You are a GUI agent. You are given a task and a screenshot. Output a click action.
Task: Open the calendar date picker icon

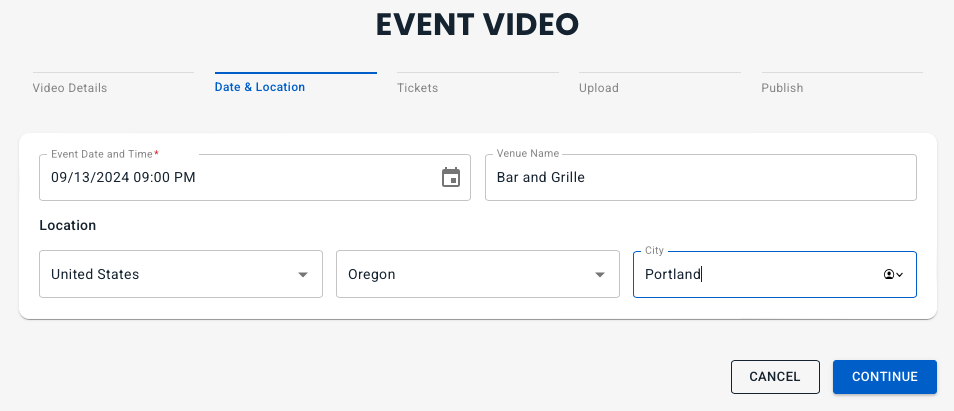(x=451, y=178)
